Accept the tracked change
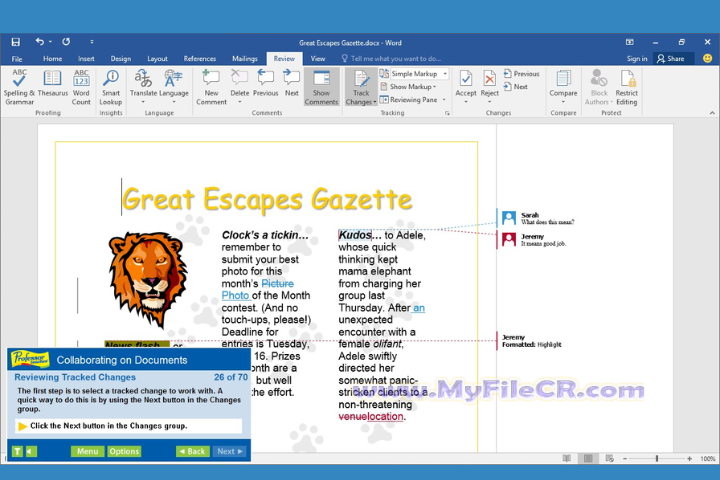 [x=466, y=87]
